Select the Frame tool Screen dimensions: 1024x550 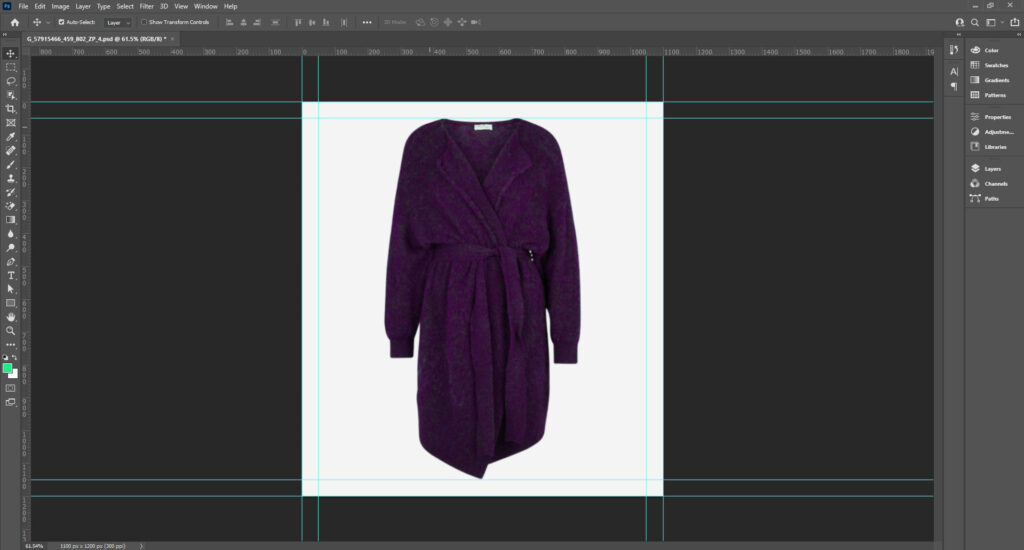(x=10, y=123)
